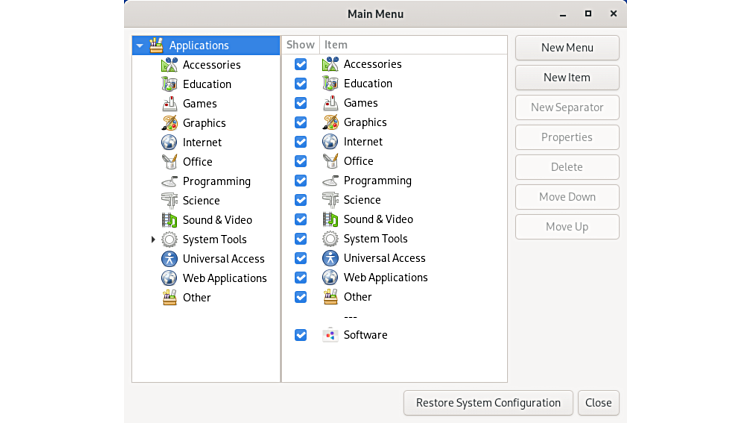Click the Sound & Video icon in the left tree
This screenshot has width=752, height=423.
coord(169,220)
